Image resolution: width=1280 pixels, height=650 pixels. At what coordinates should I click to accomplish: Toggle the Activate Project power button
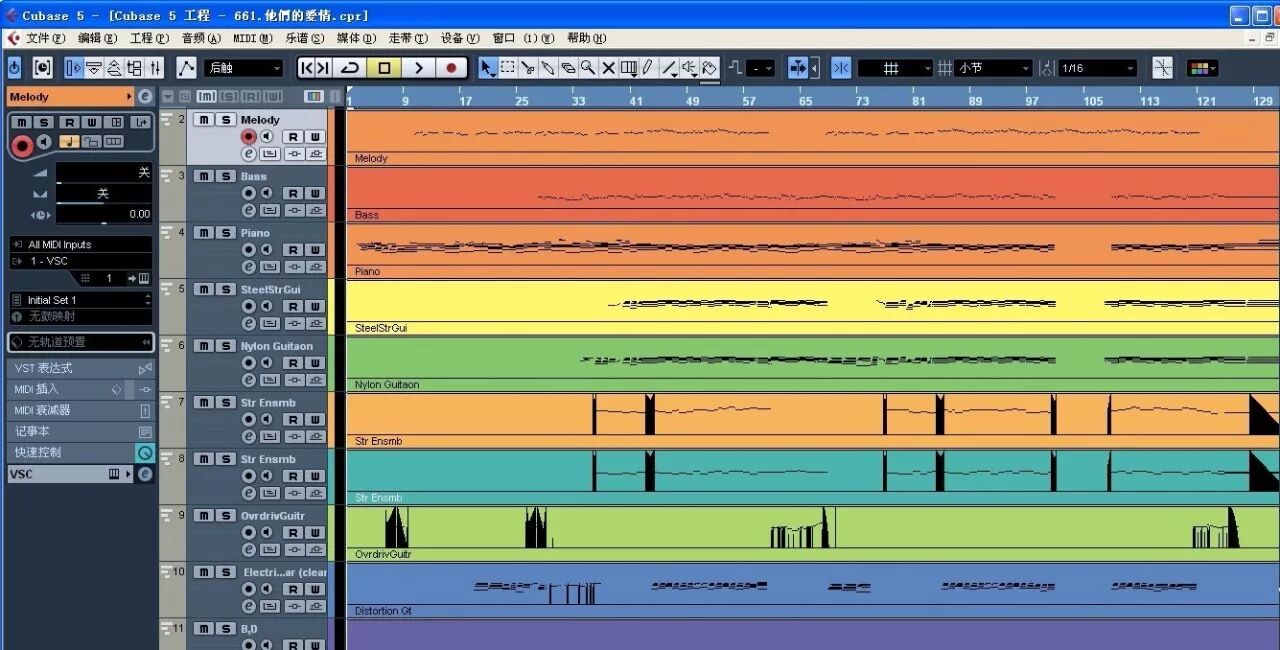click(x=15, y=68)
